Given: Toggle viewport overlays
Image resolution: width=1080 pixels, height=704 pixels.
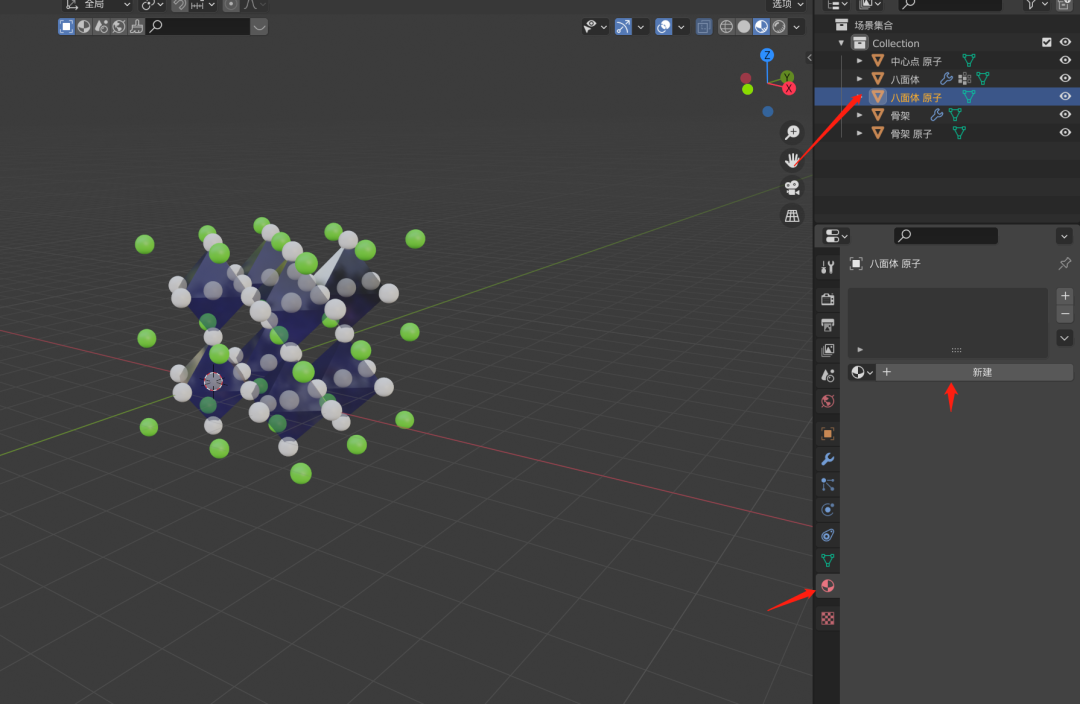Looking at the screenshot, I should coord(663,26).
